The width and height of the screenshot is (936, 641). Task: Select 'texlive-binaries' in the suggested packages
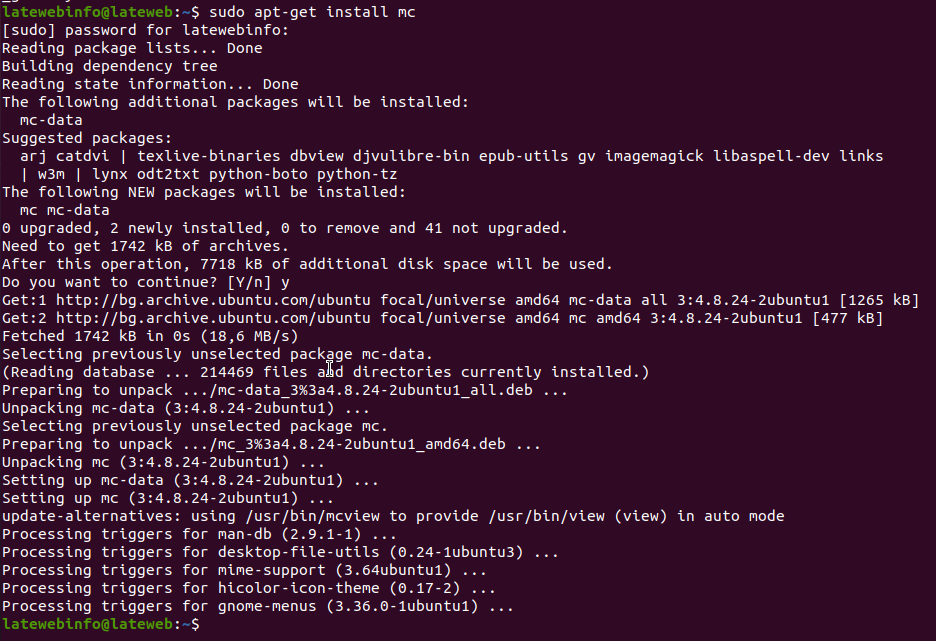209,156
